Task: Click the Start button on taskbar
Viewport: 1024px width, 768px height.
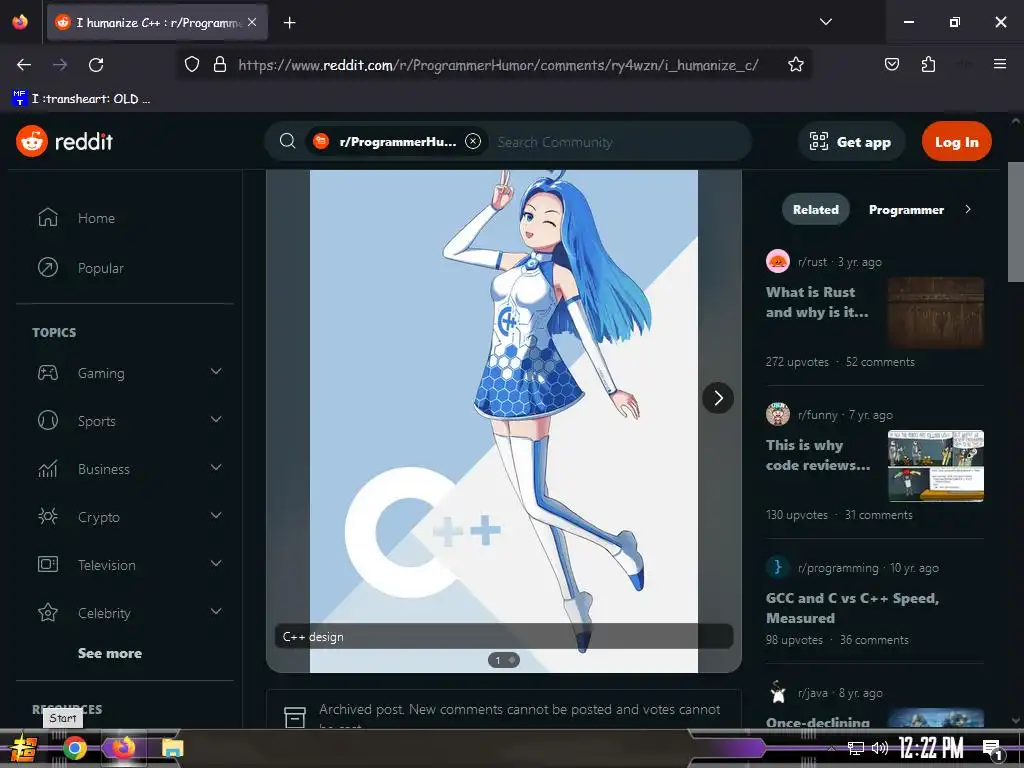Action: [24, 748]
